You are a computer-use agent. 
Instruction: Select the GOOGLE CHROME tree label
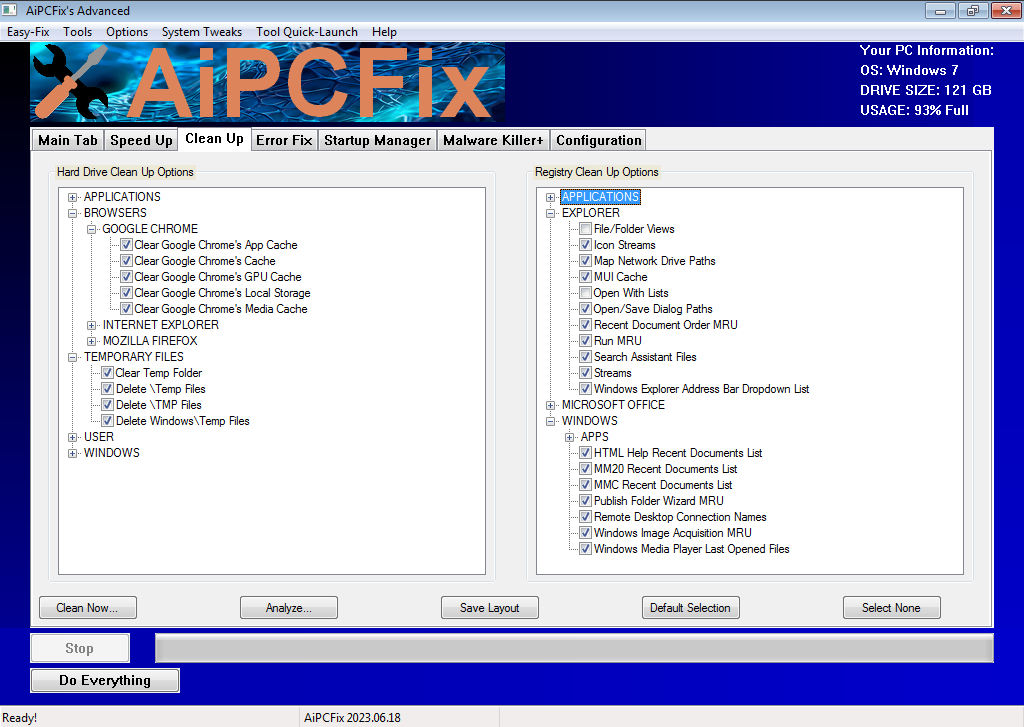click(150, 229)
